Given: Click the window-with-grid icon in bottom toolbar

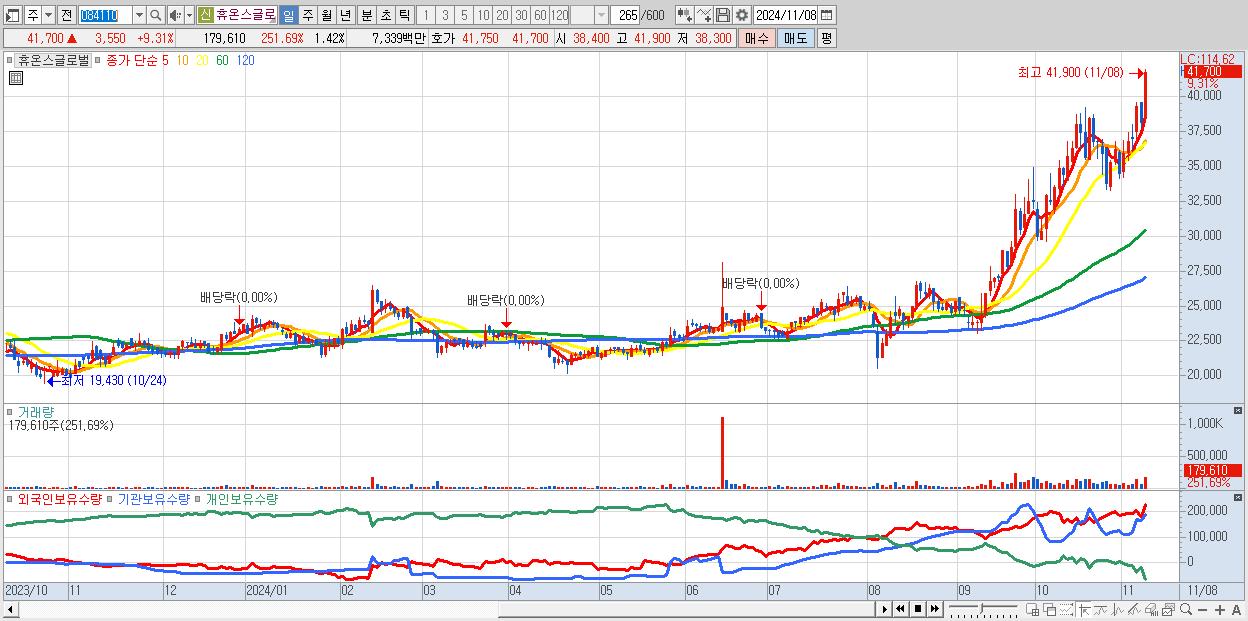Looking at the screenshot, I should click(1033, 610).
